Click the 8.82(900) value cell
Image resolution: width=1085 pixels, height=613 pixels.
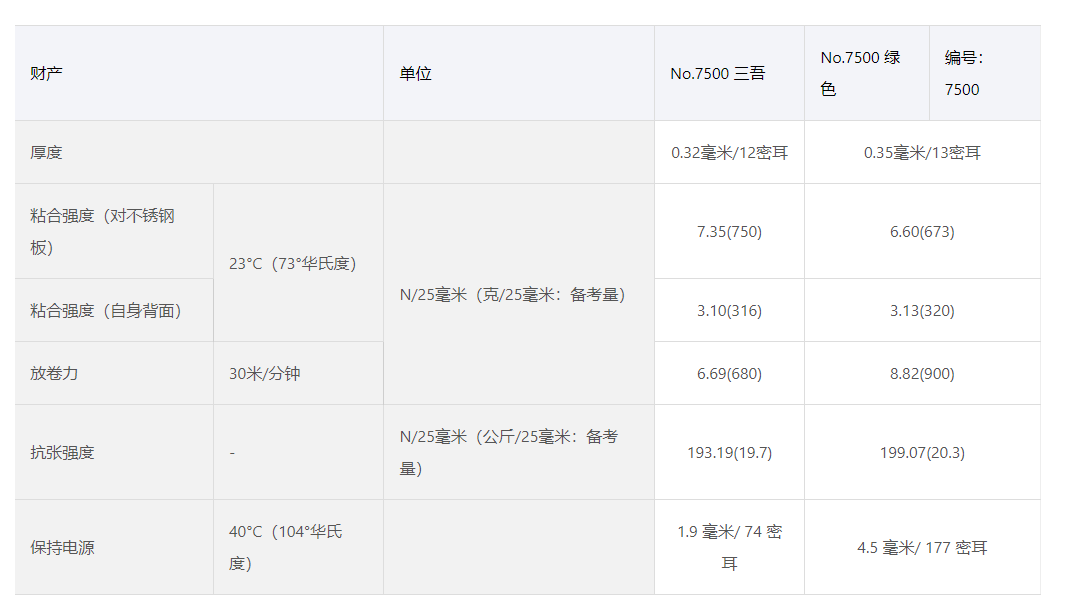click(922, 374)
